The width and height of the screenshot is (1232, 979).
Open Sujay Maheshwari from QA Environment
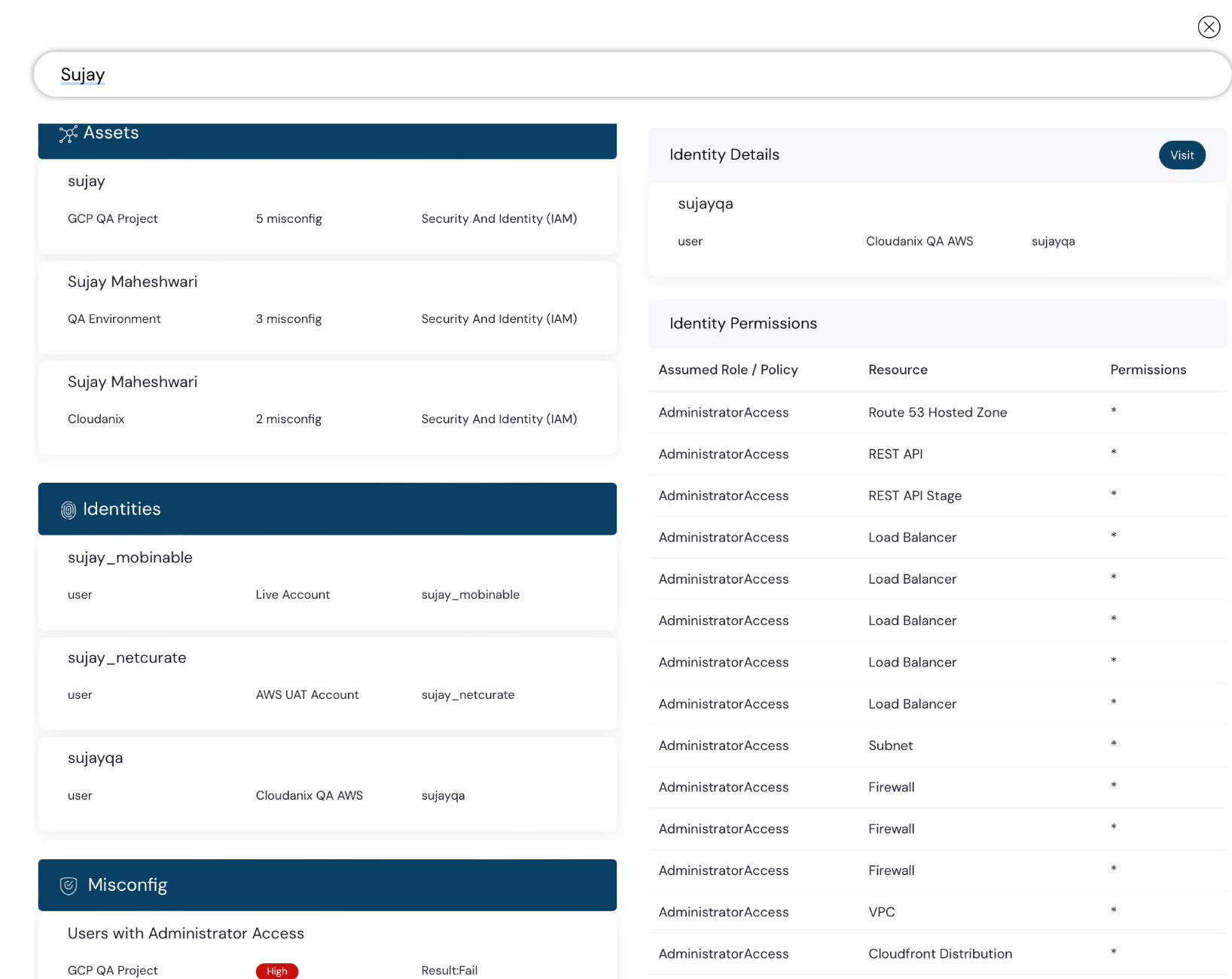pyautogui.click(x=327, y=301)
